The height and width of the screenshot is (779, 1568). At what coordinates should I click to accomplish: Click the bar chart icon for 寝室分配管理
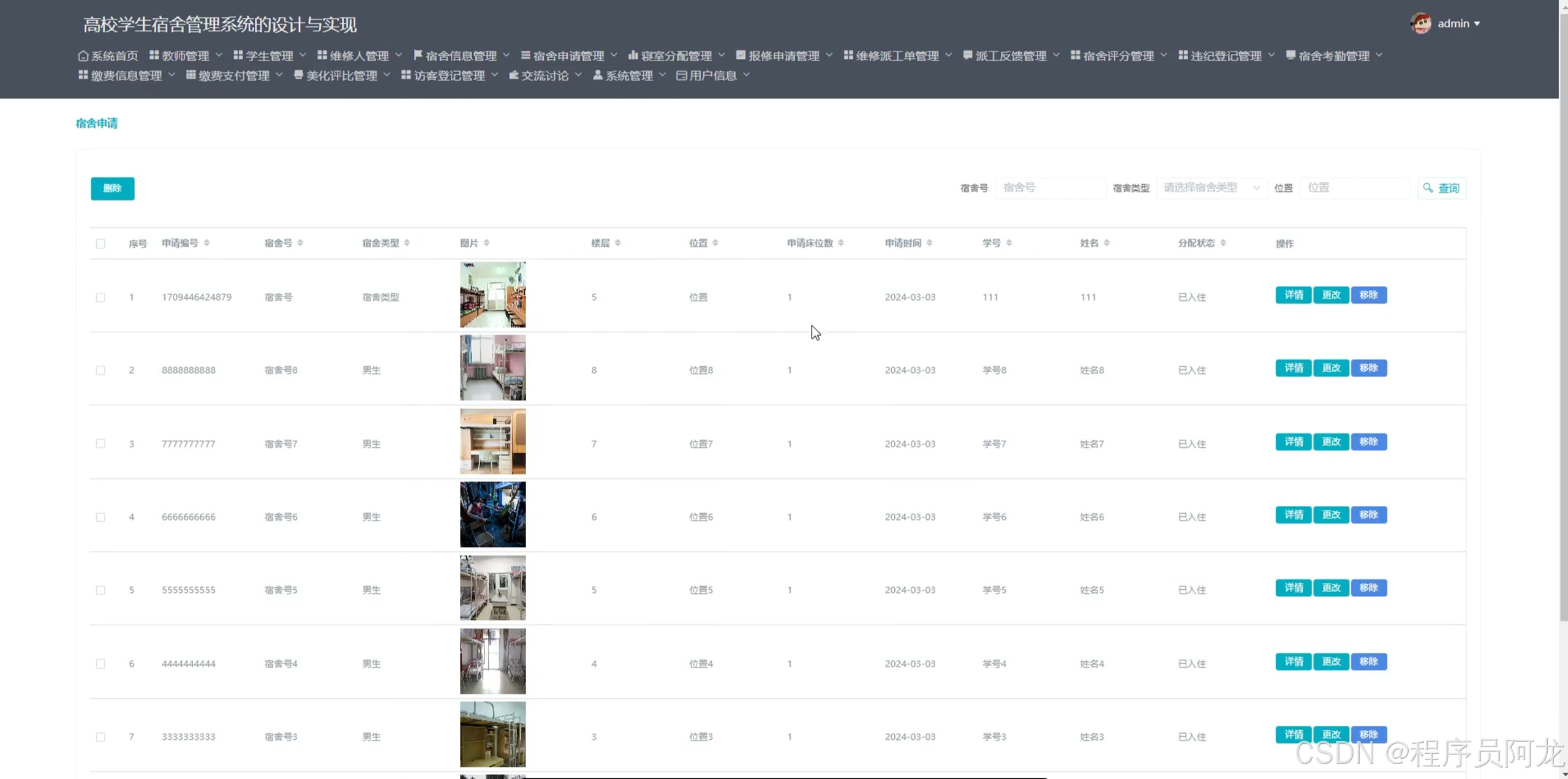(633, 55)
